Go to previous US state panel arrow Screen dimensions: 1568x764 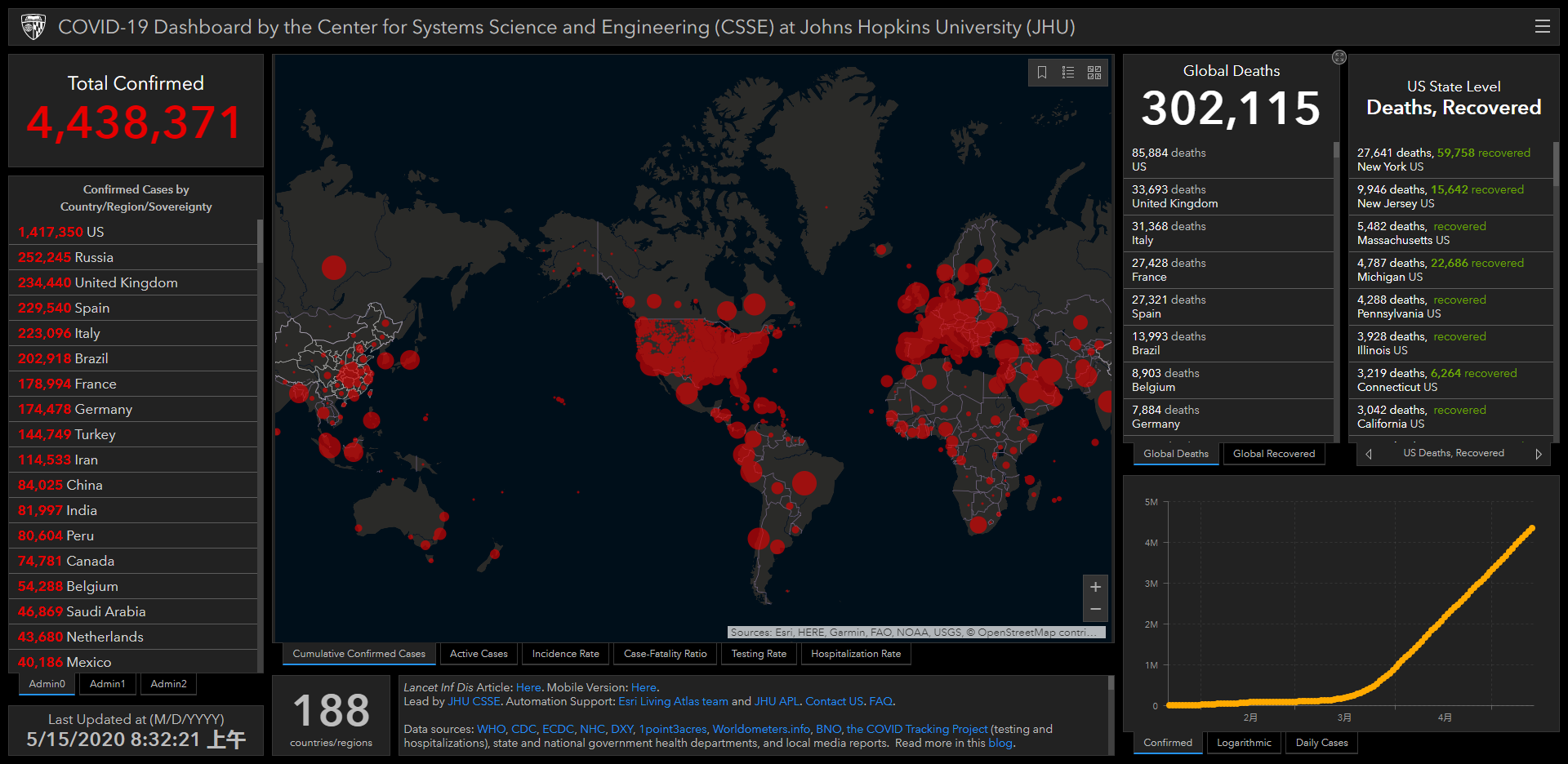coord(1369,454)
